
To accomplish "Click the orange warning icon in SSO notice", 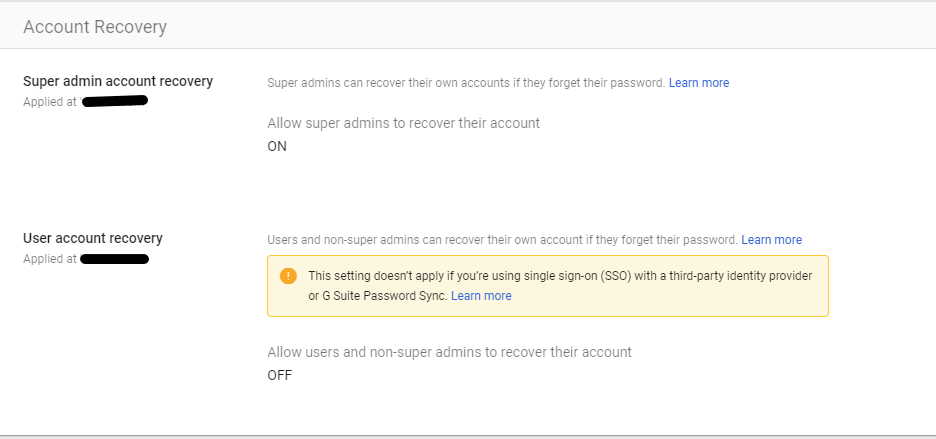I will 288,276.
